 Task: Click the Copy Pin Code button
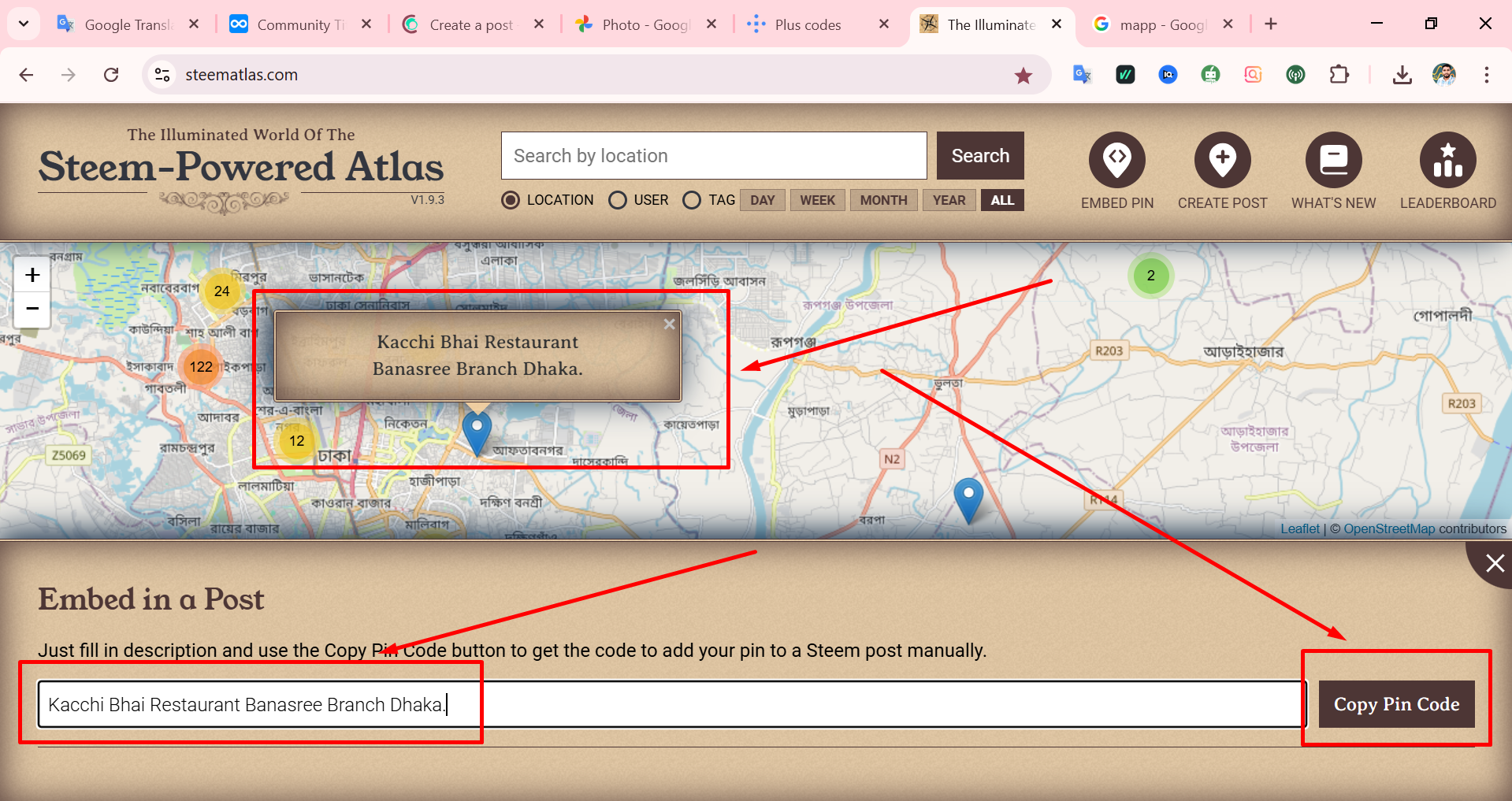tap(1396, 704)
